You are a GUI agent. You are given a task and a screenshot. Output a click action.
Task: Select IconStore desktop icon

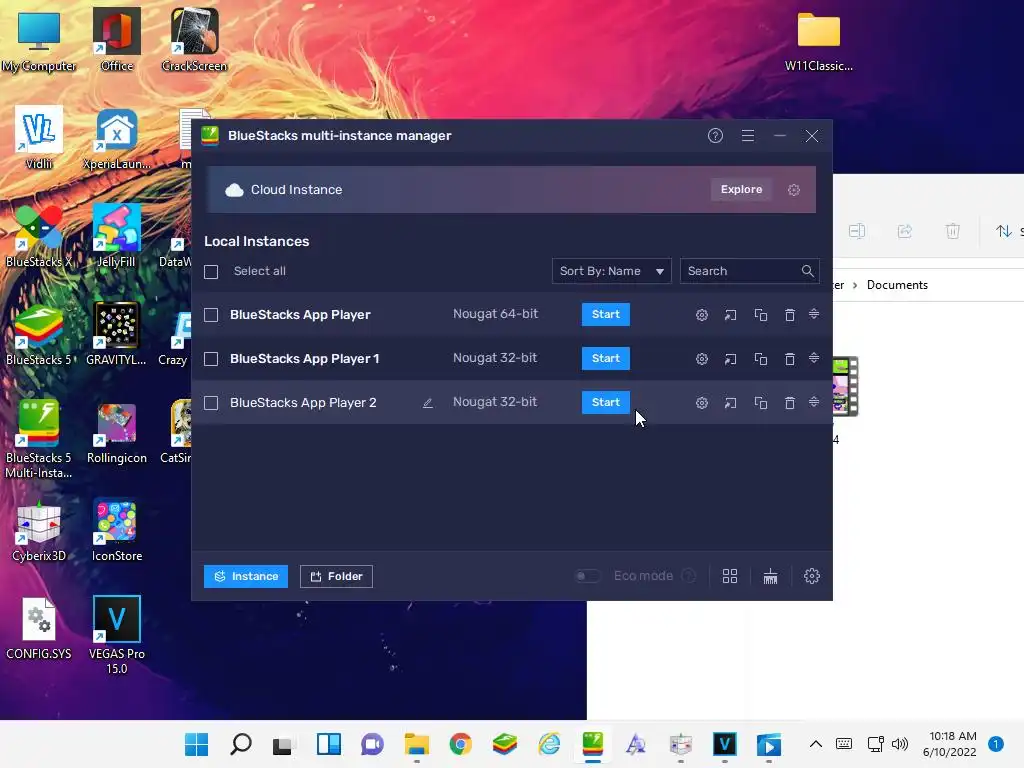(x=116, y=530)
